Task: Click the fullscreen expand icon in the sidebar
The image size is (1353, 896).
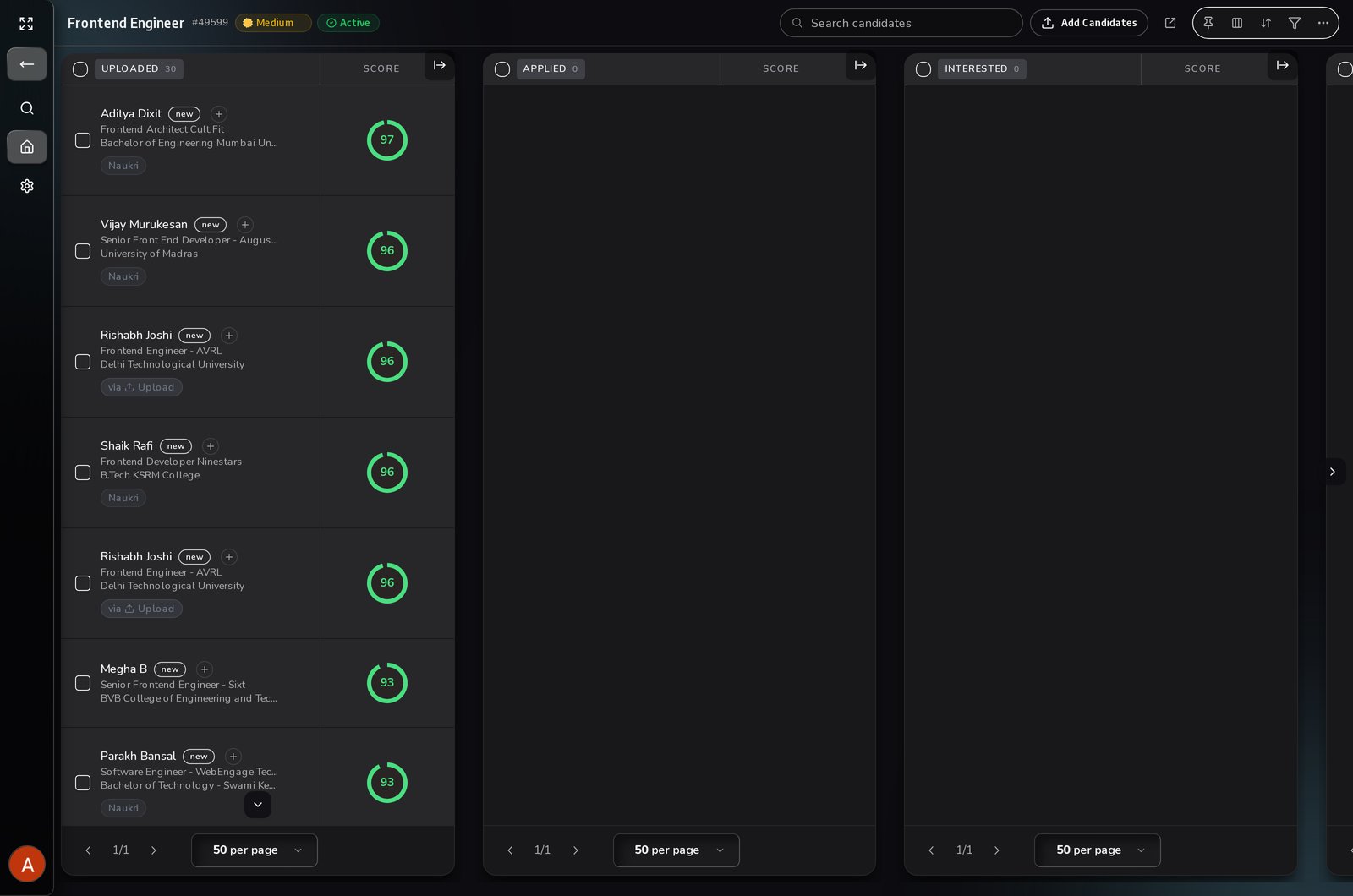Action: [26, 24]
